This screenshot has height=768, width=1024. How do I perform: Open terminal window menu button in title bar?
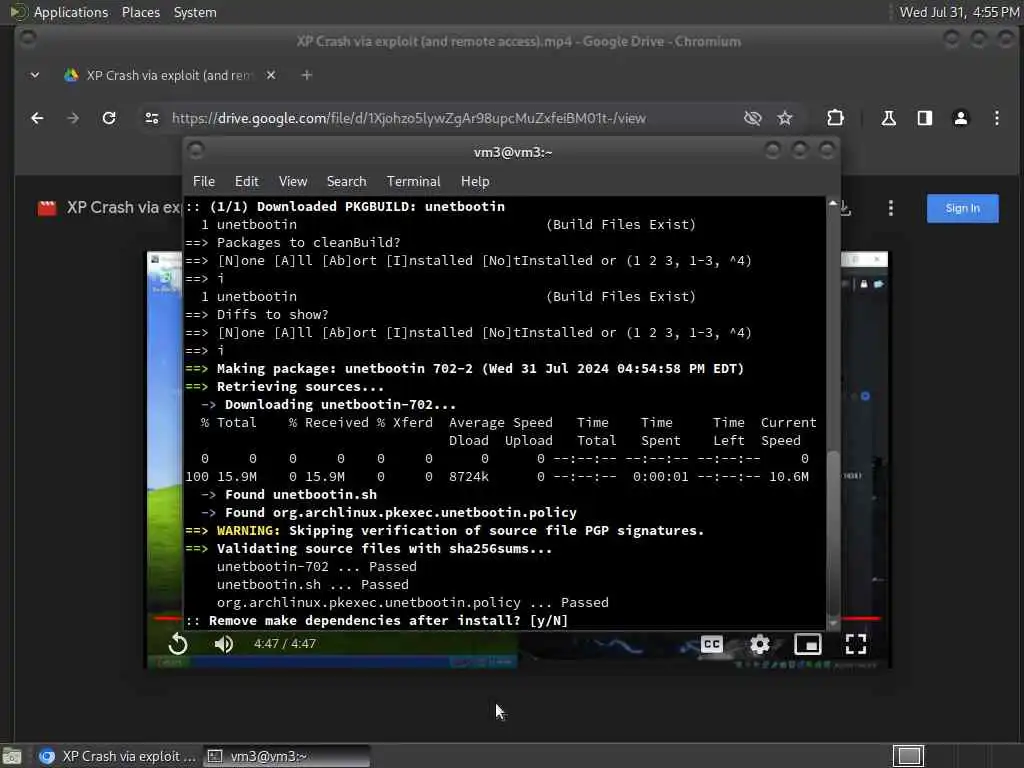[x=196, y=151]
